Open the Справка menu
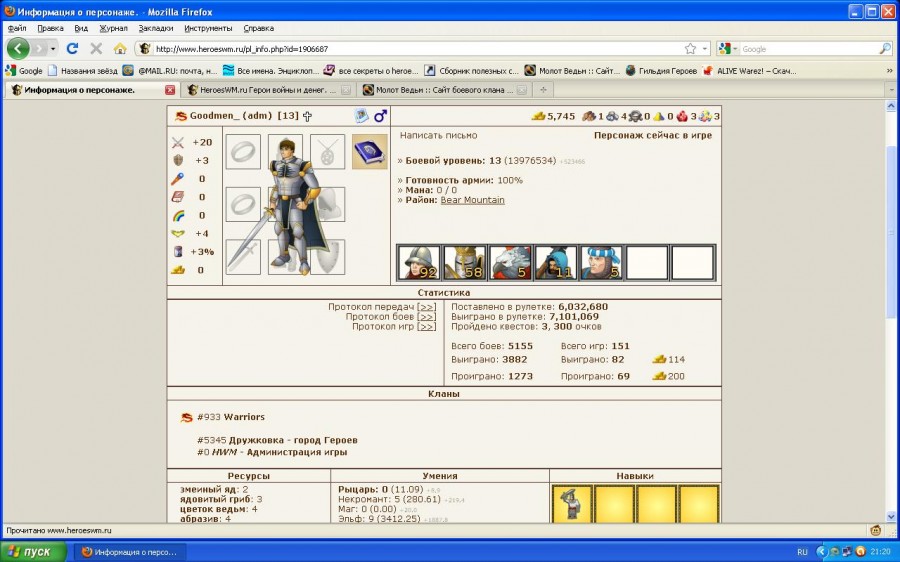900x562 pixels. (258, 28)
